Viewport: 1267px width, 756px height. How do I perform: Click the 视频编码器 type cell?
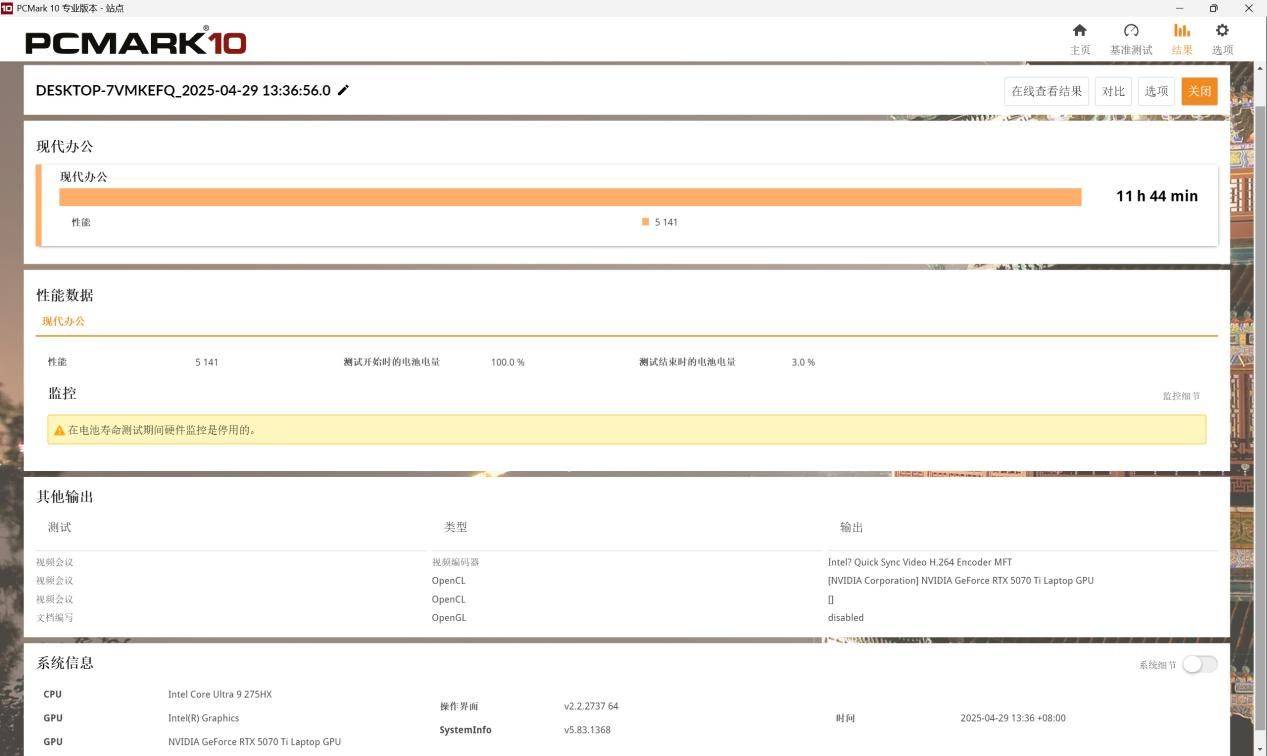[456, 562]
